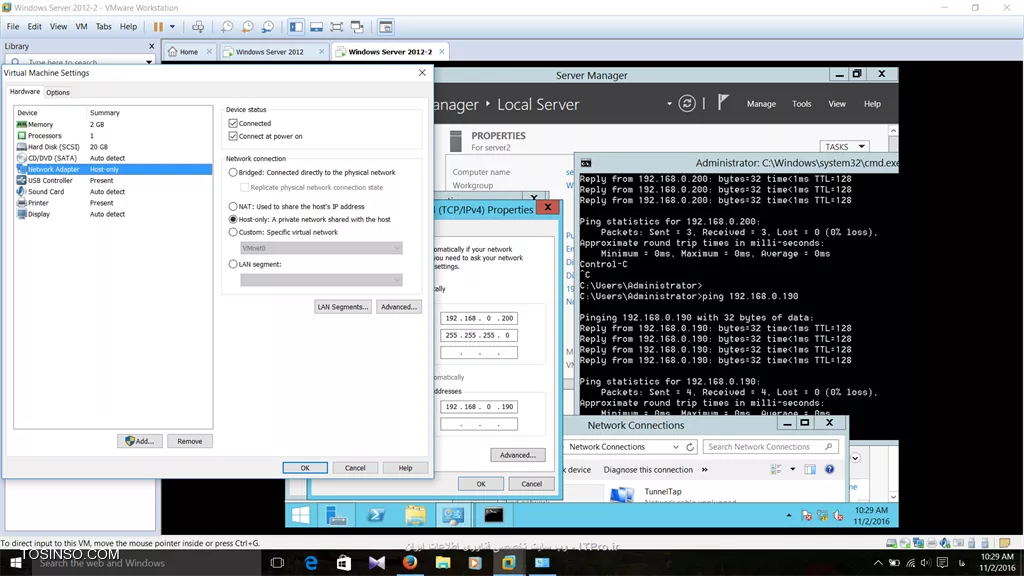This screenshot has height=576, width=1024.
Task: Expand more commands chevron in Network Connections
Action: pos(705,470)
